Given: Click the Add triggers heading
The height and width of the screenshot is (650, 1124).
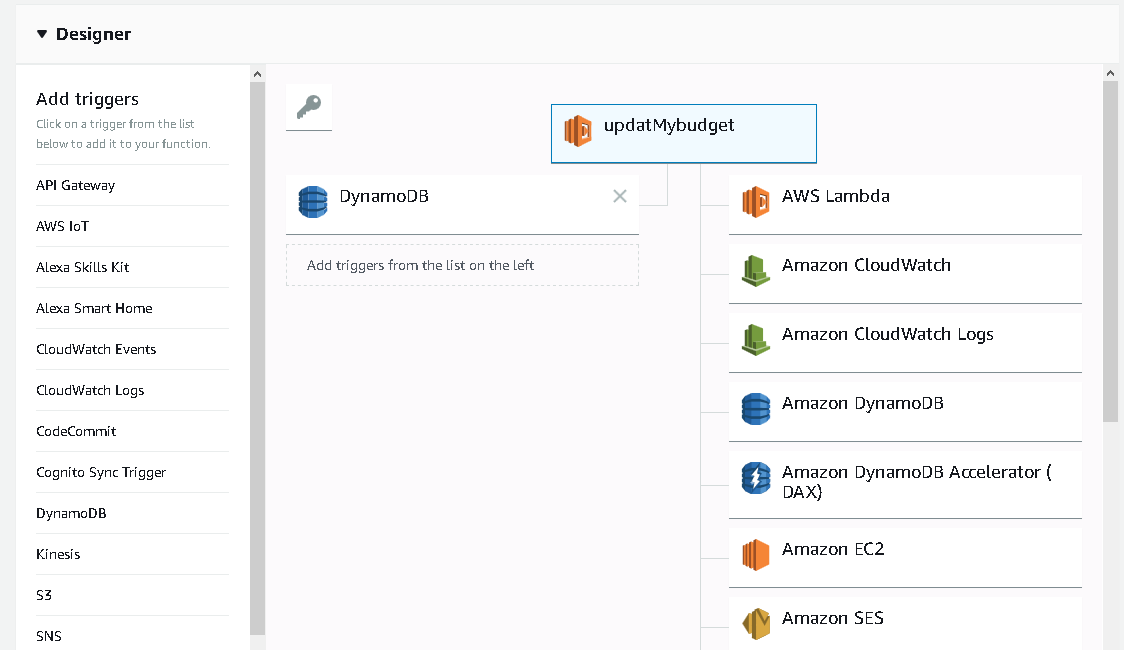Looking at the screenshot, I should [87, 99].
